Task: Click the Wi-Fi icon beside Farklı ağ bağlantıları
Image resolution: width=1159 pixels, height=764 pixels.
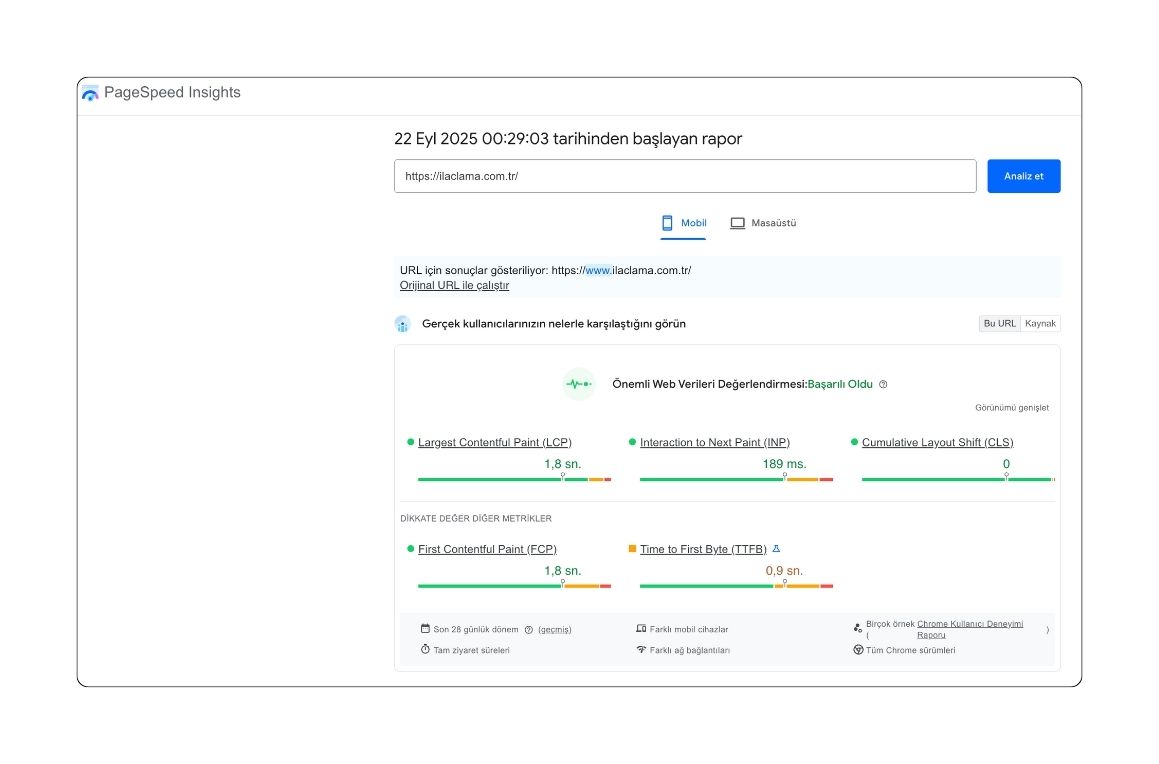Action: coord(641,649)
